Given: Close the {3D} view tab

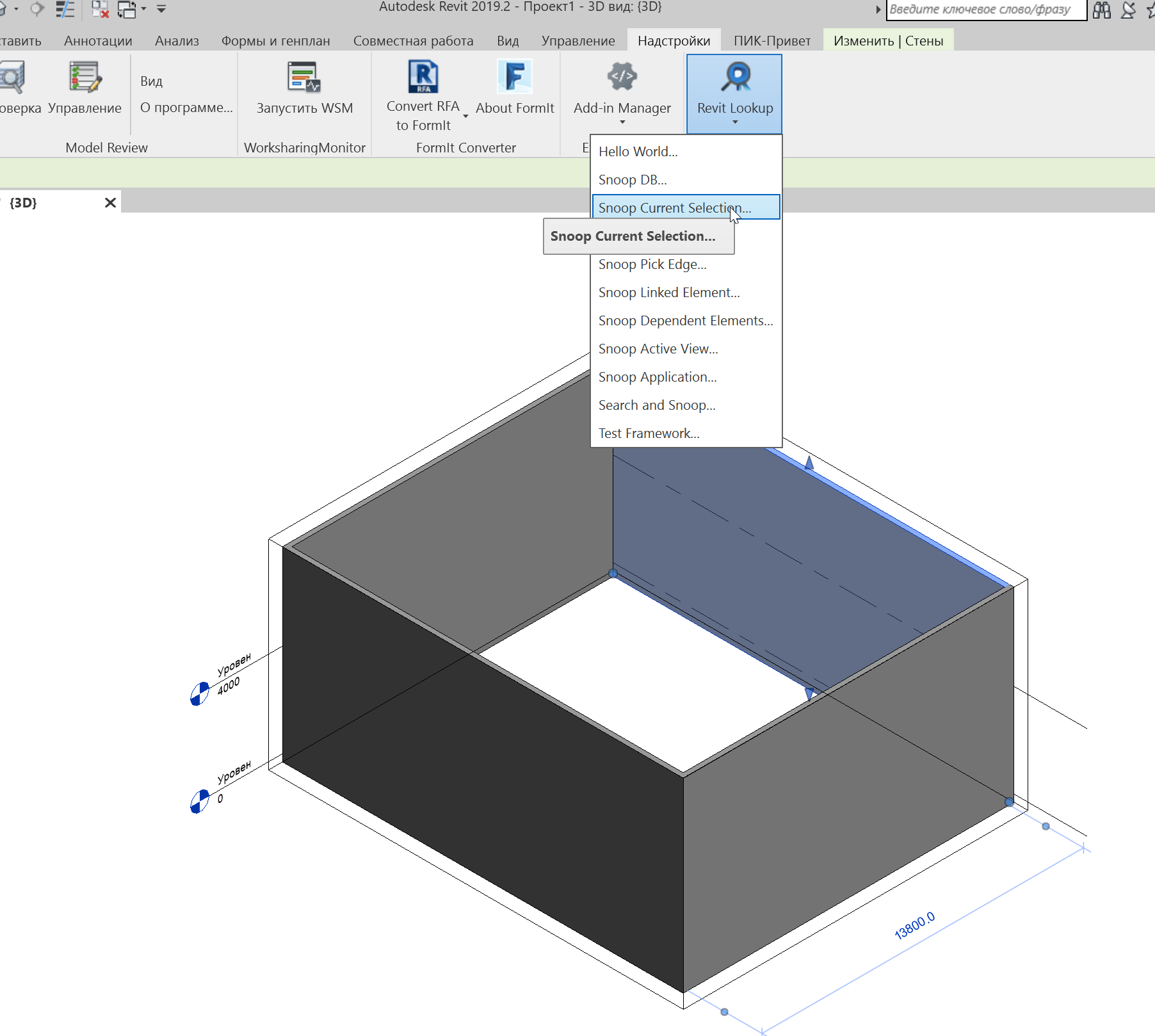Looking at the screenshot, I should point(110,203).
